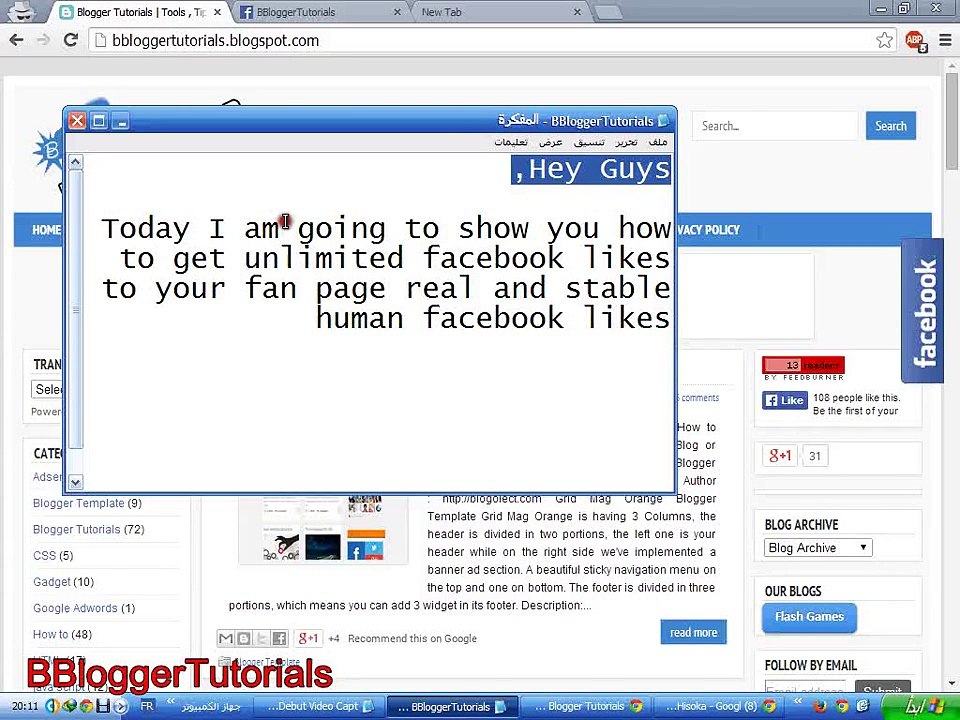Viewport: 960px width, 720px height.
Task: Switch to the BBloggerTutorials Facebook tab
Action: tap(320, 12)
